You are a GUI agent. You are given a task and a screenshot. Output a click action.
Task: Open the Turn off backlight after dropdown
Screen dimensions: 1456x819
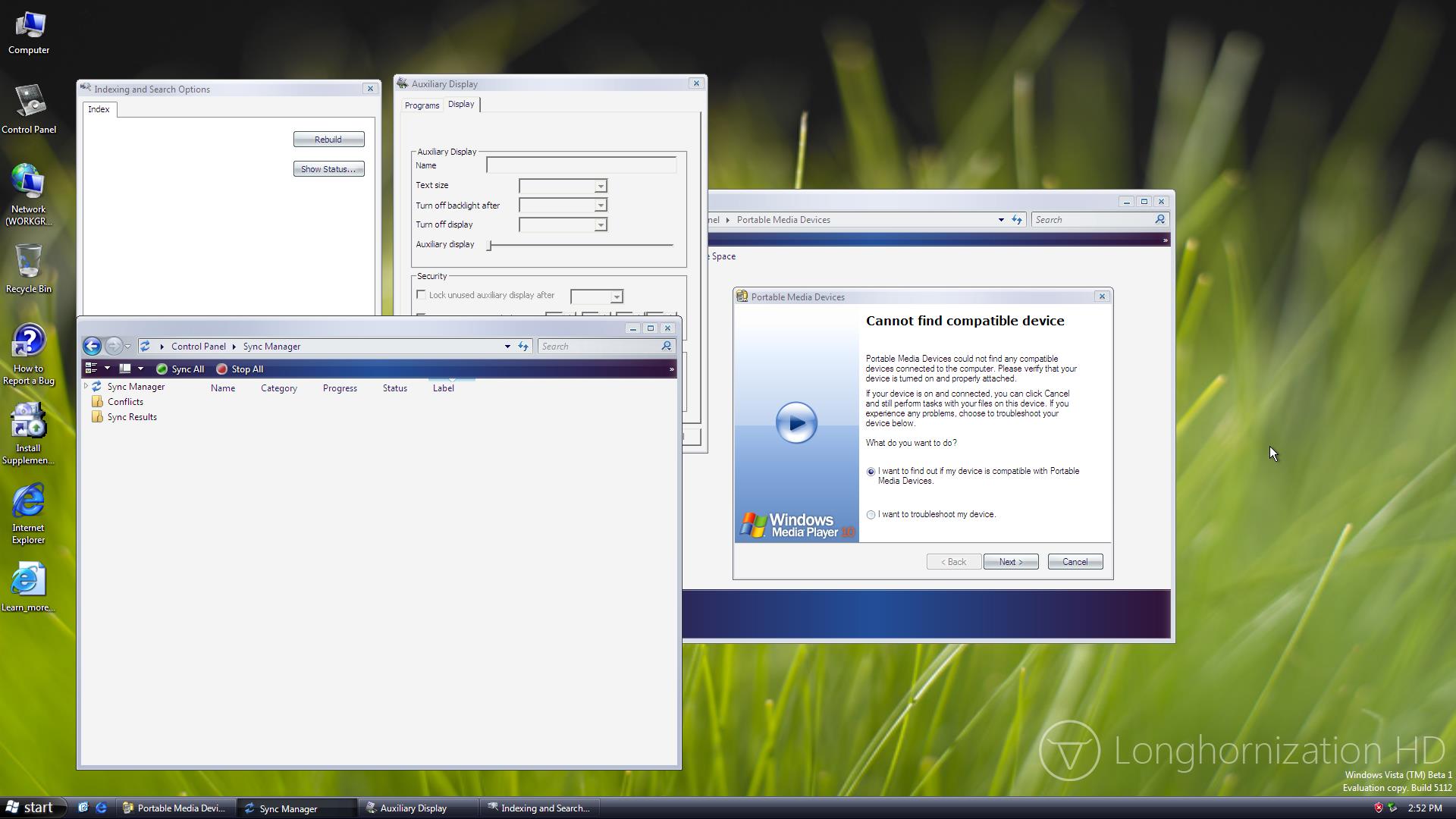[x=600, y=206]
